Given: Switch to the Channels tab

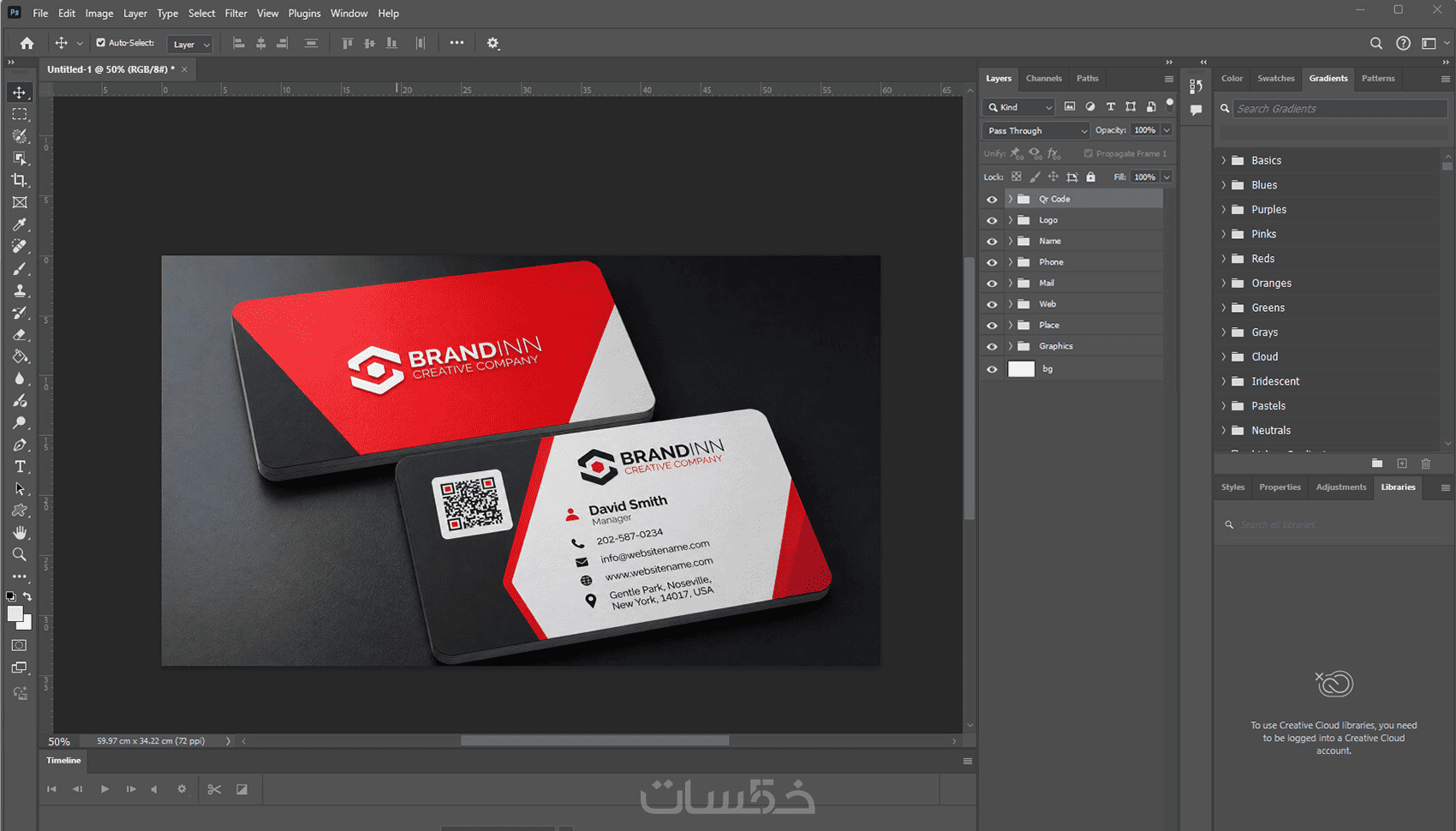Looking at the screenshot, I should pyautogui.click(x=1043, y=78).
